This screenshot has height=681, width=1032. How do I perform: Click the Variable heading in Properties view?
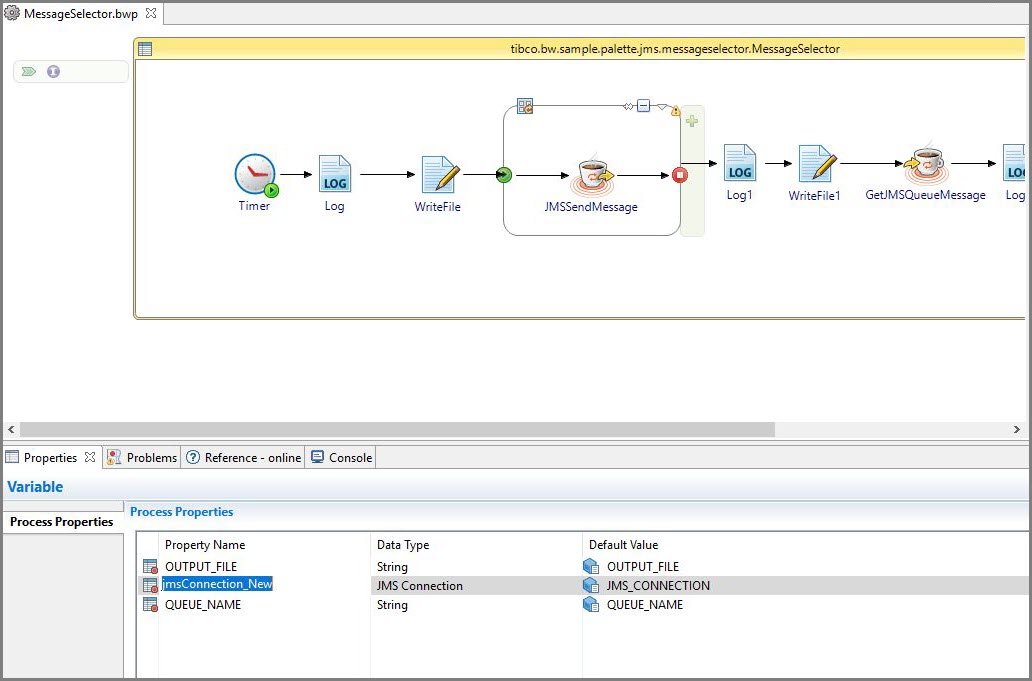pos(35,487)
